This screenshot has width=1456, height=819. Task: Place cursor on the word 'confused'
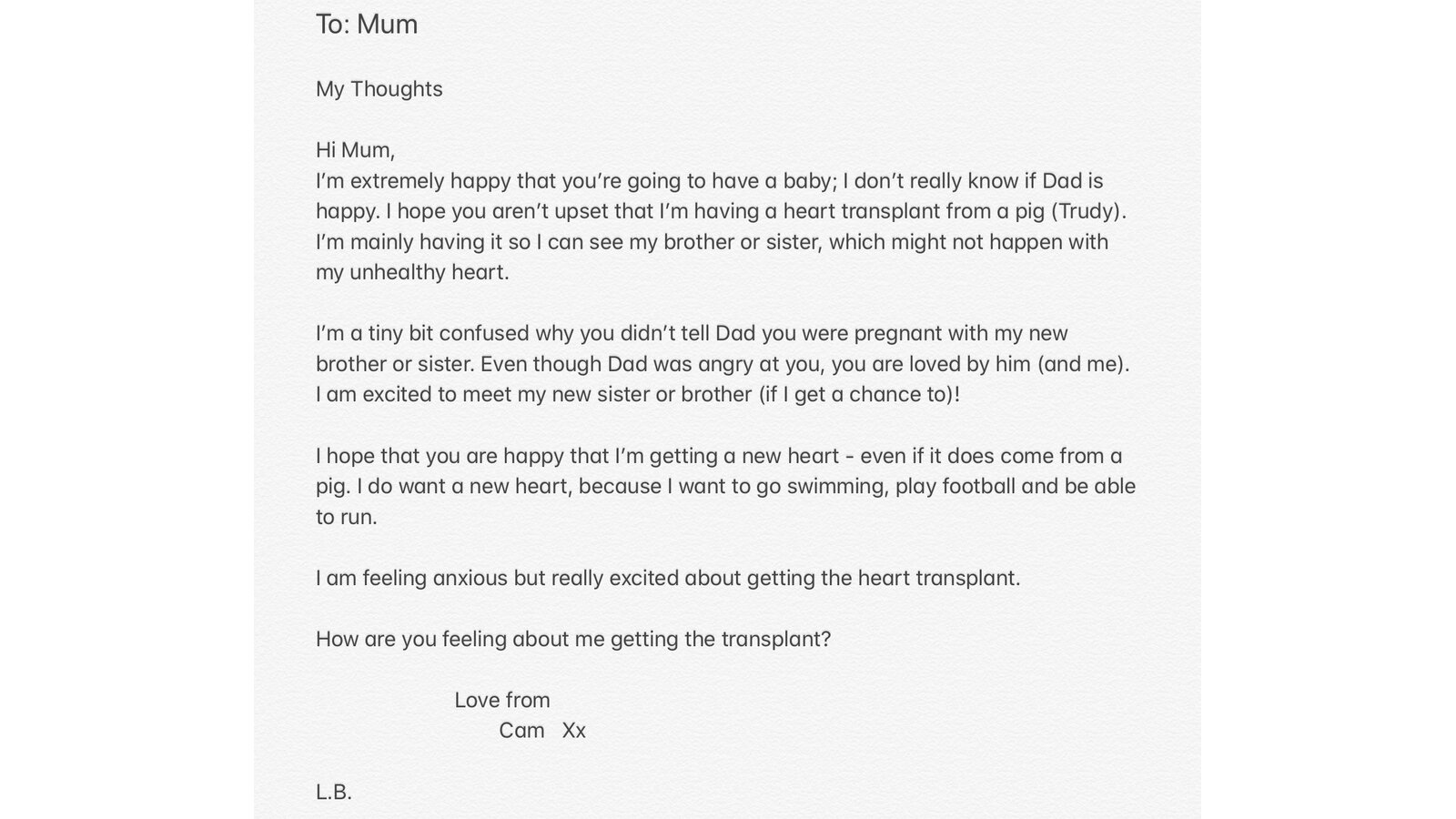click(486, 333)
